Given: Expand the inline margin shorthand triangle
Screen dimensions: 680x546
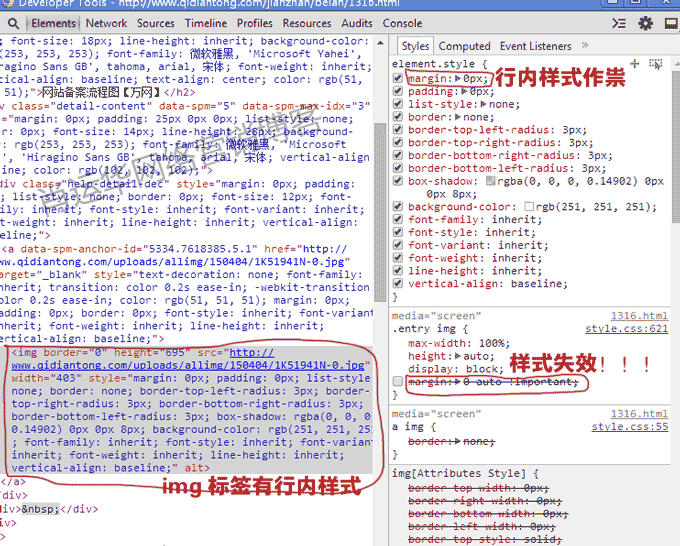Looking at the screenshot, I should (458, 78).
